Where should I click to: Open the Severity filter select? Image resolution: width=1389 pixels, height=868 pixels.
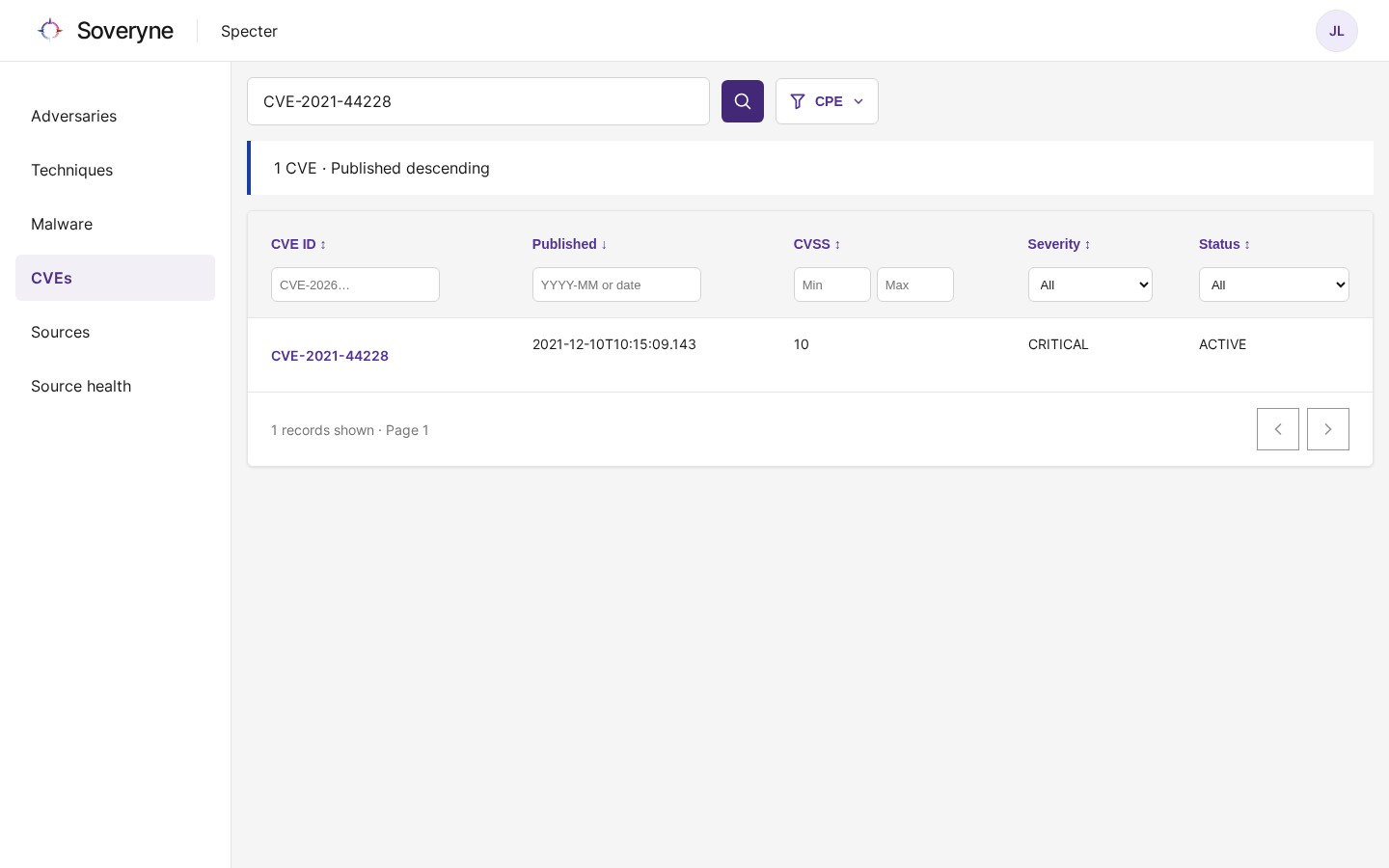[x=1090, y=285]
